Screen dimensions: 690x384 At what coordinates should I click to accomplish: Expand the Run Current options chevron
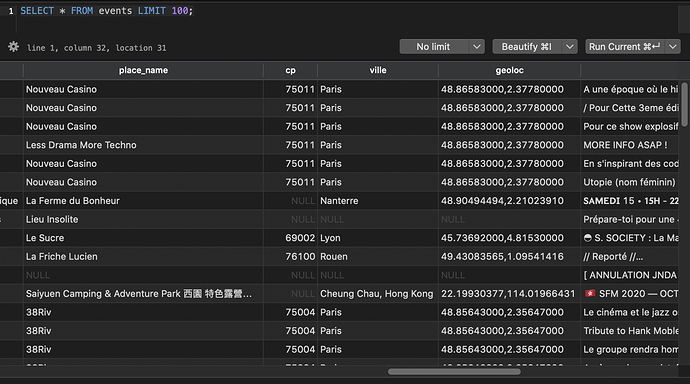click(672, 47)
